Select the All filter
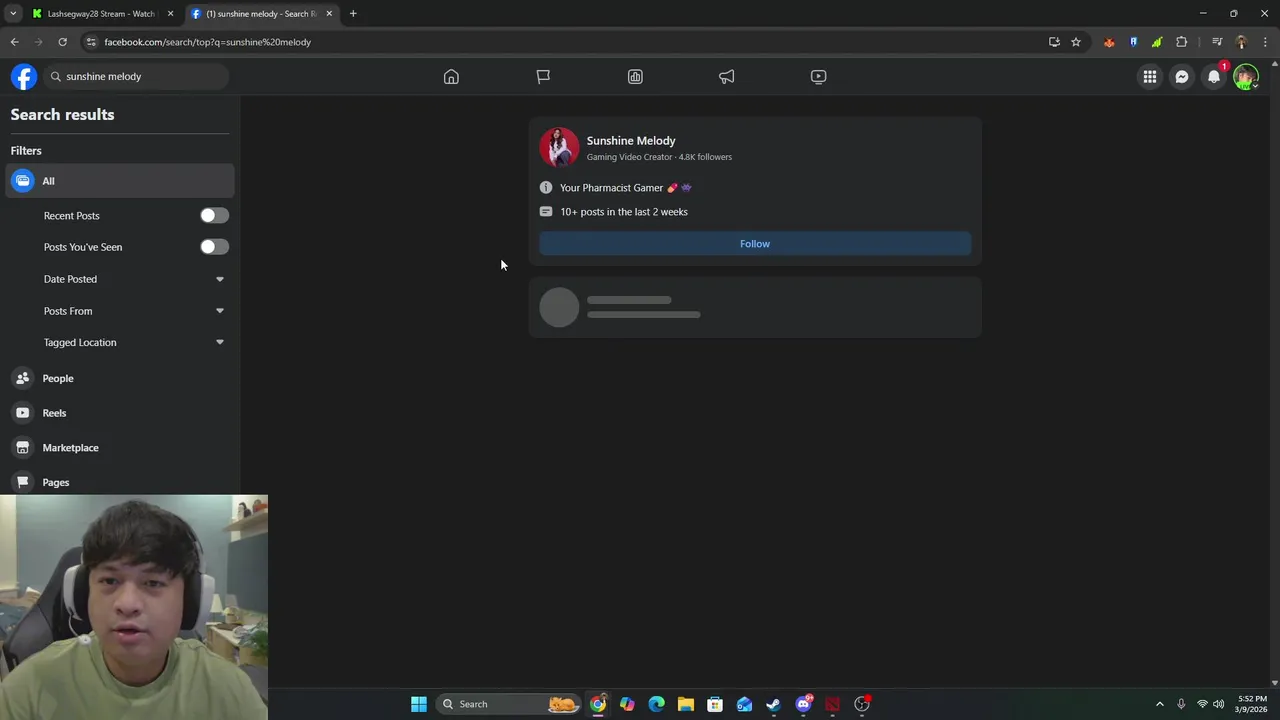The width and height of the screenshot is (1280, 720). tap(120, 181)
